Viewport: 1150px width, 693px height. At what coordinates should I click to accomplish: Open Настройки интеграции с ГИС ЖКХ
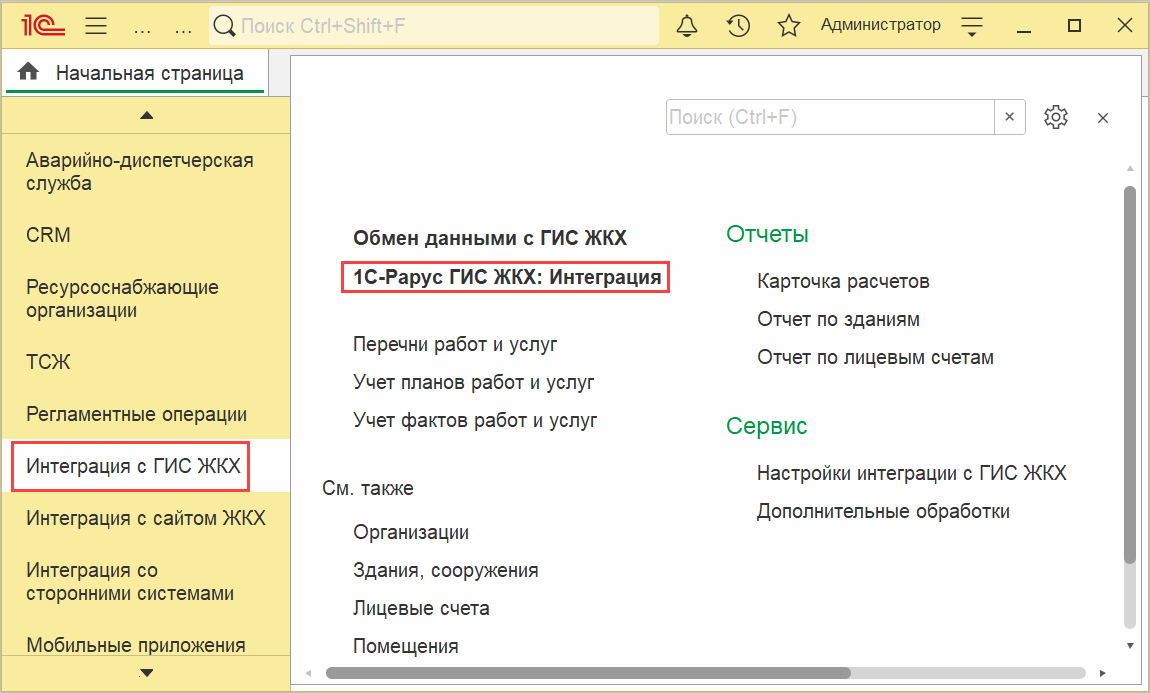coord(912,473)
